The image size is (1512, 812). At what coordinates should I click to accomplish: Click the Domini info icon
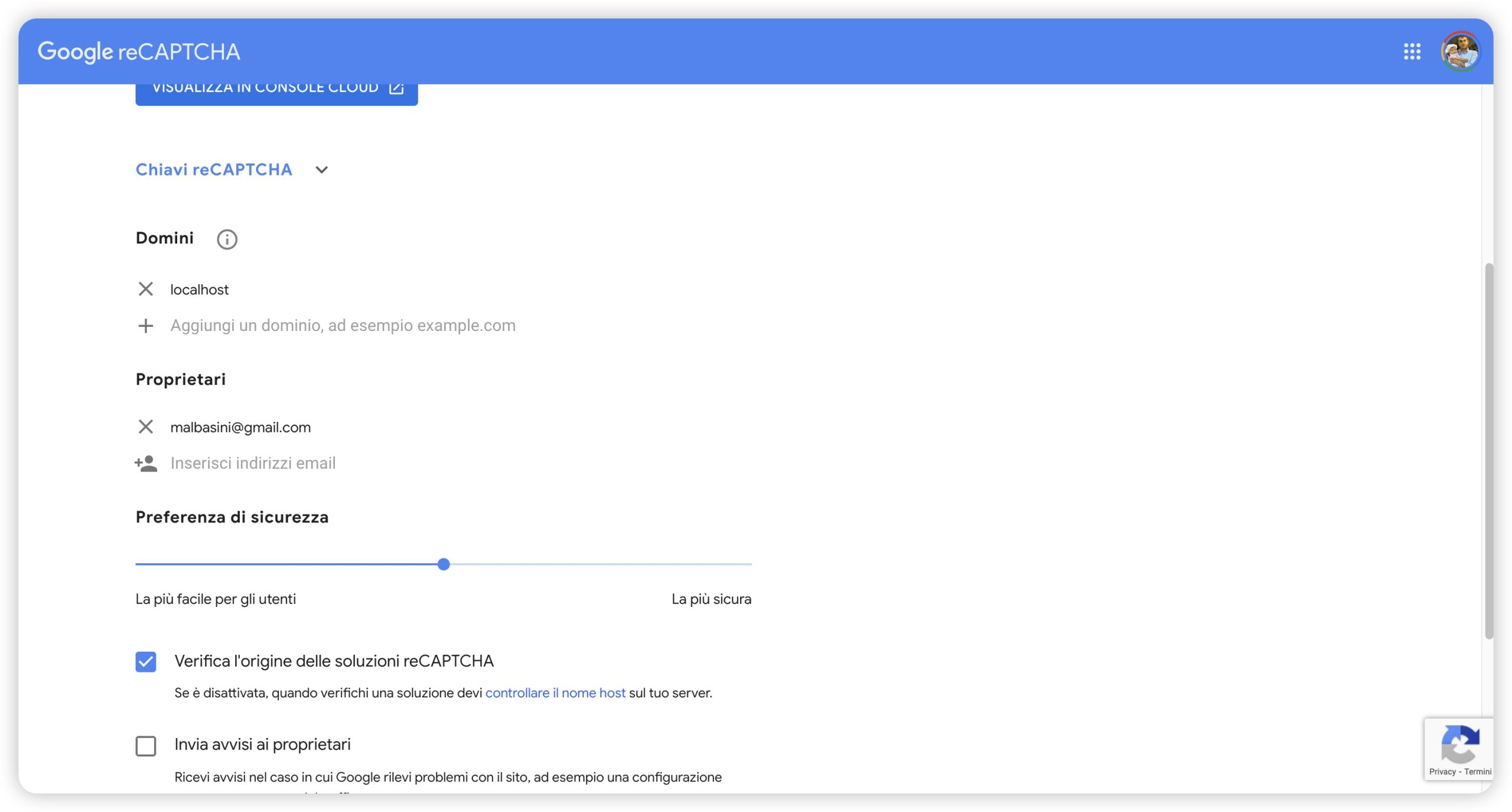[x=227, y=239]
